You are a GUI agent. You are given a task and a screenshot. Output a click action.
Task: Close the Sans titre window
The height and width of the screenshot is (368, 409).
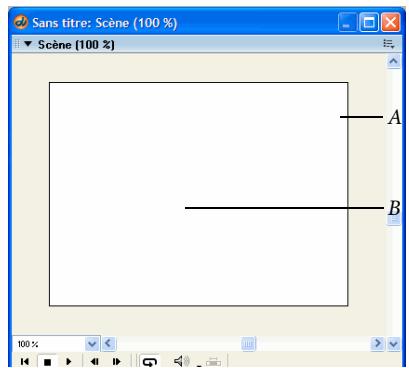pyautogui.click(x=390, y=23)
